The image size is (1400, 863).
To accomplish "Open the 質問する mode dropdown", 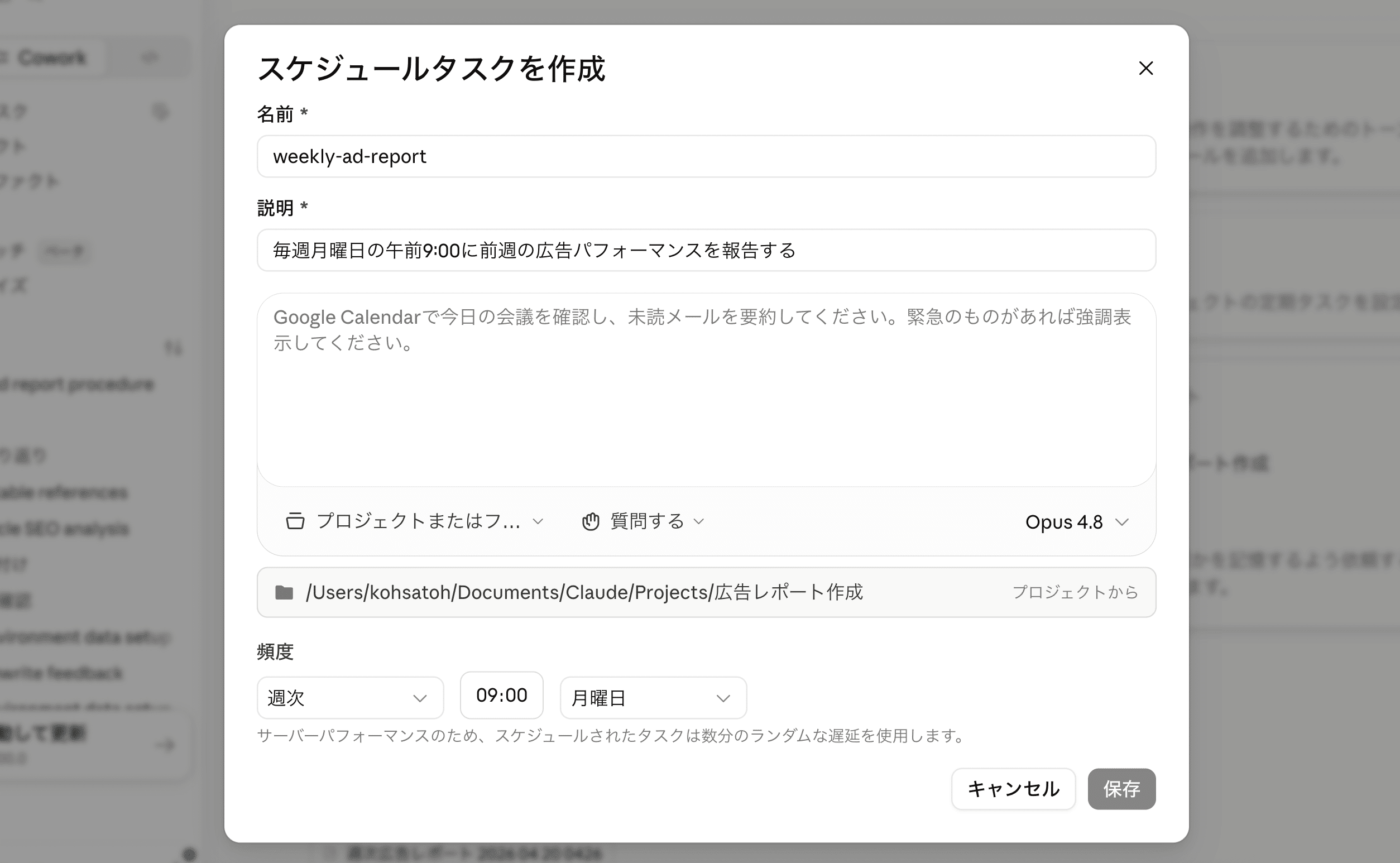I will pos(643,521).
